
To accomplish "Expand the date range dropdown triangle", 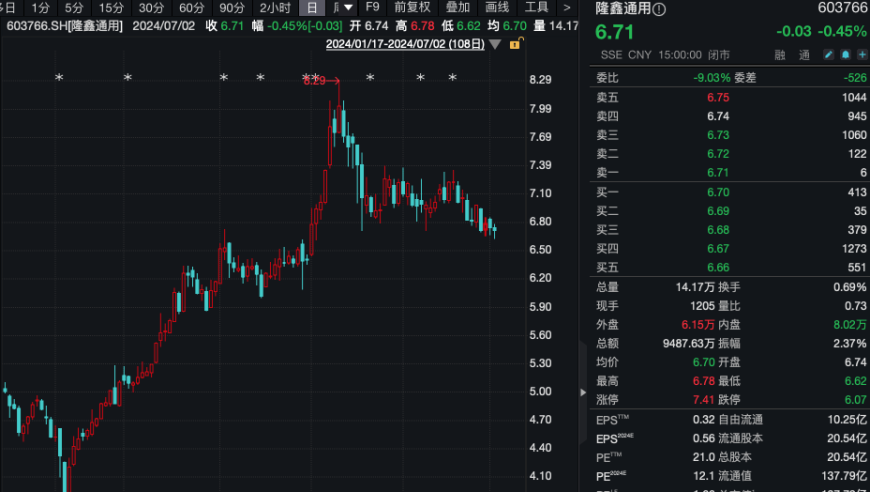I will click(496, 45).
